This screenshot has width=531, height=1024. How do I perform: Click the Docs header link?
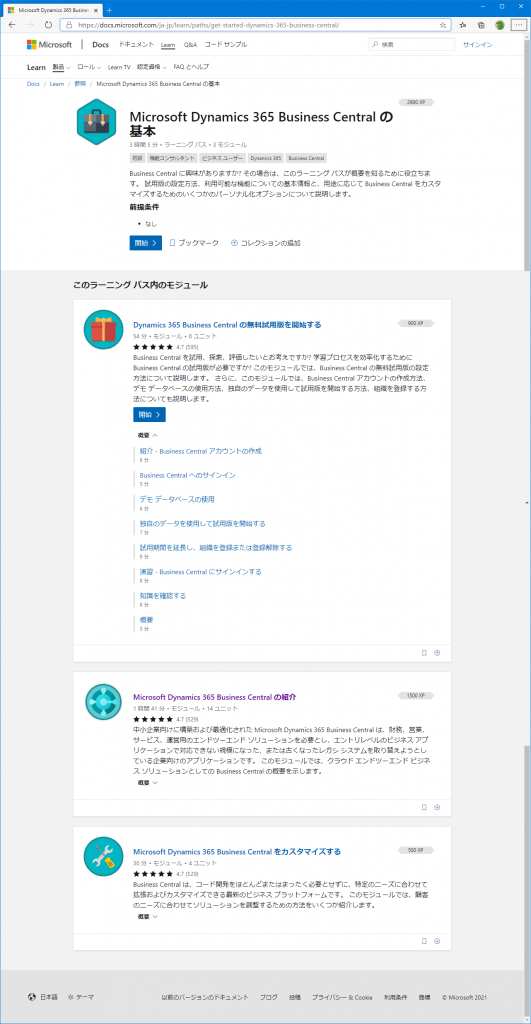click(100, 44)
